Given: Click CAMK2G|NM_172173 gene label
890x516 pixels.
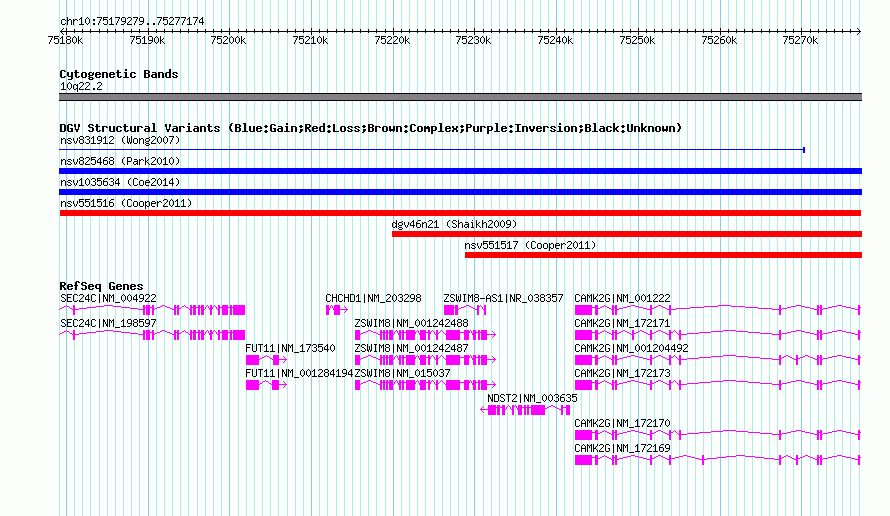Looking at the screenshot, I should pos(622,373).
